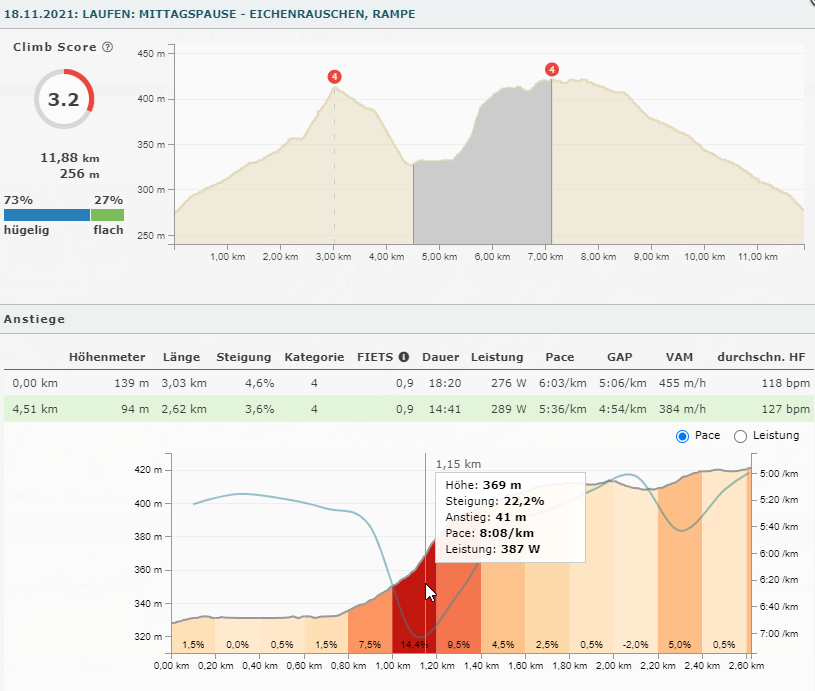Click the VAM column header
Viewport: 815px width, 691px height.
(x=679, y=357)
